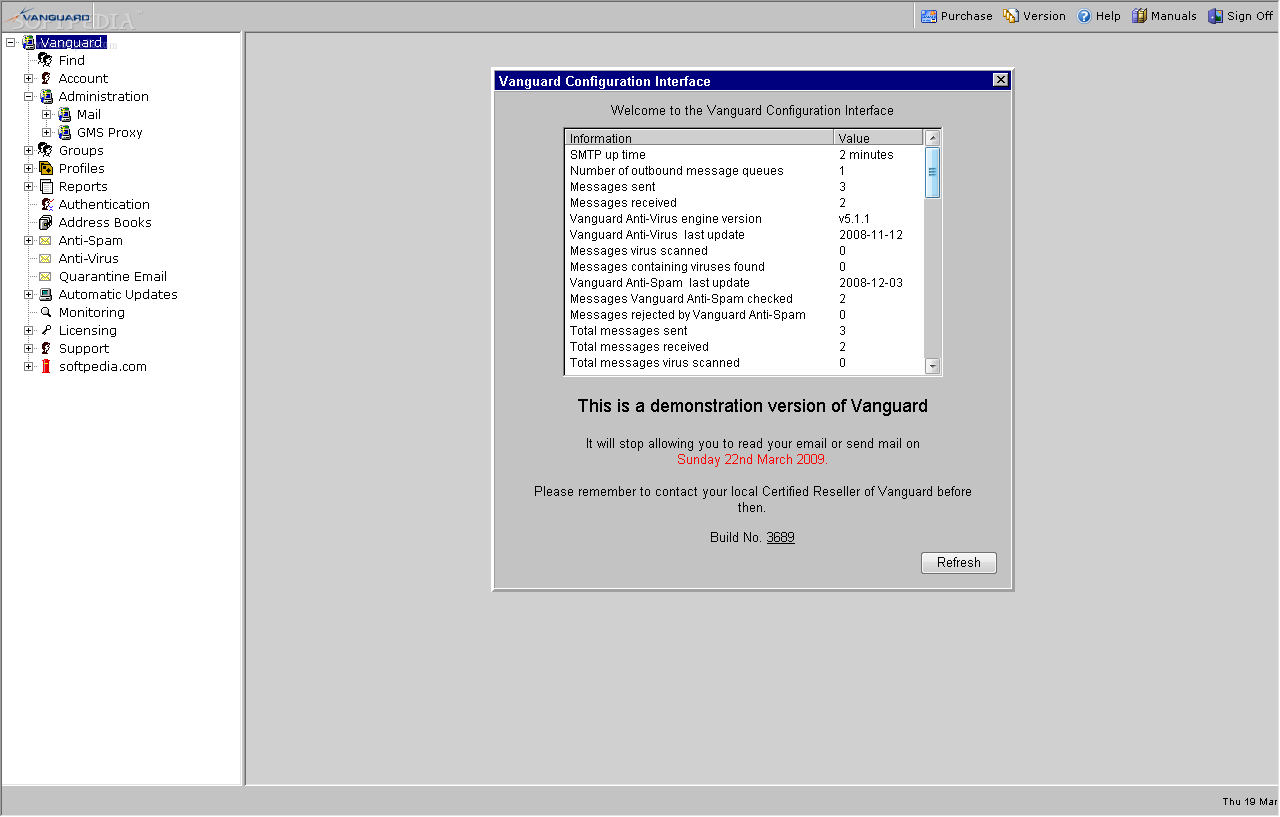Select the Anti-Virus tree label
The image size is (1280, 817).
click(89, 258)
